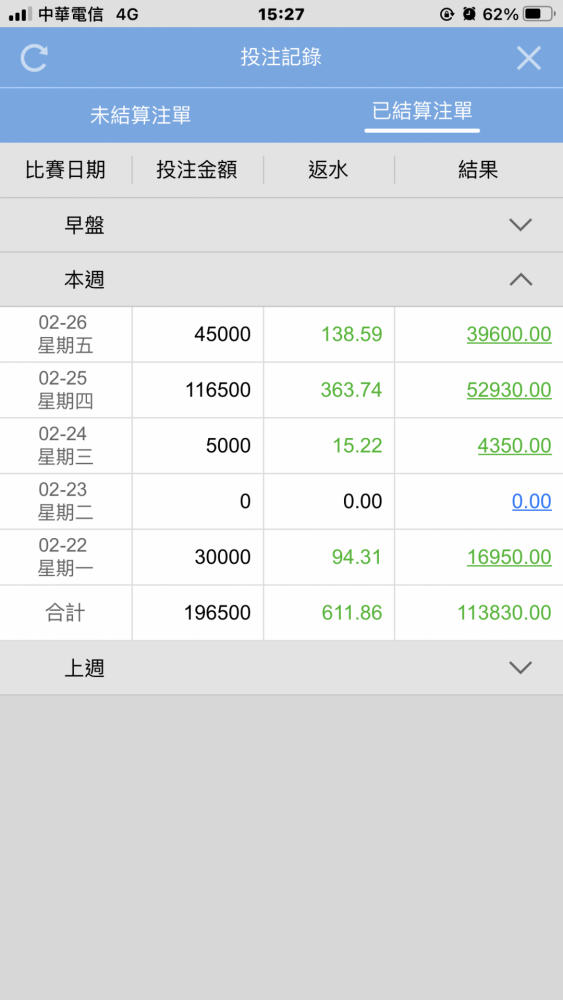Image resolution: width=563 pixels, height=1000 pixels.
Task: Tap the 結果 column header
Action: pos(478,170)
